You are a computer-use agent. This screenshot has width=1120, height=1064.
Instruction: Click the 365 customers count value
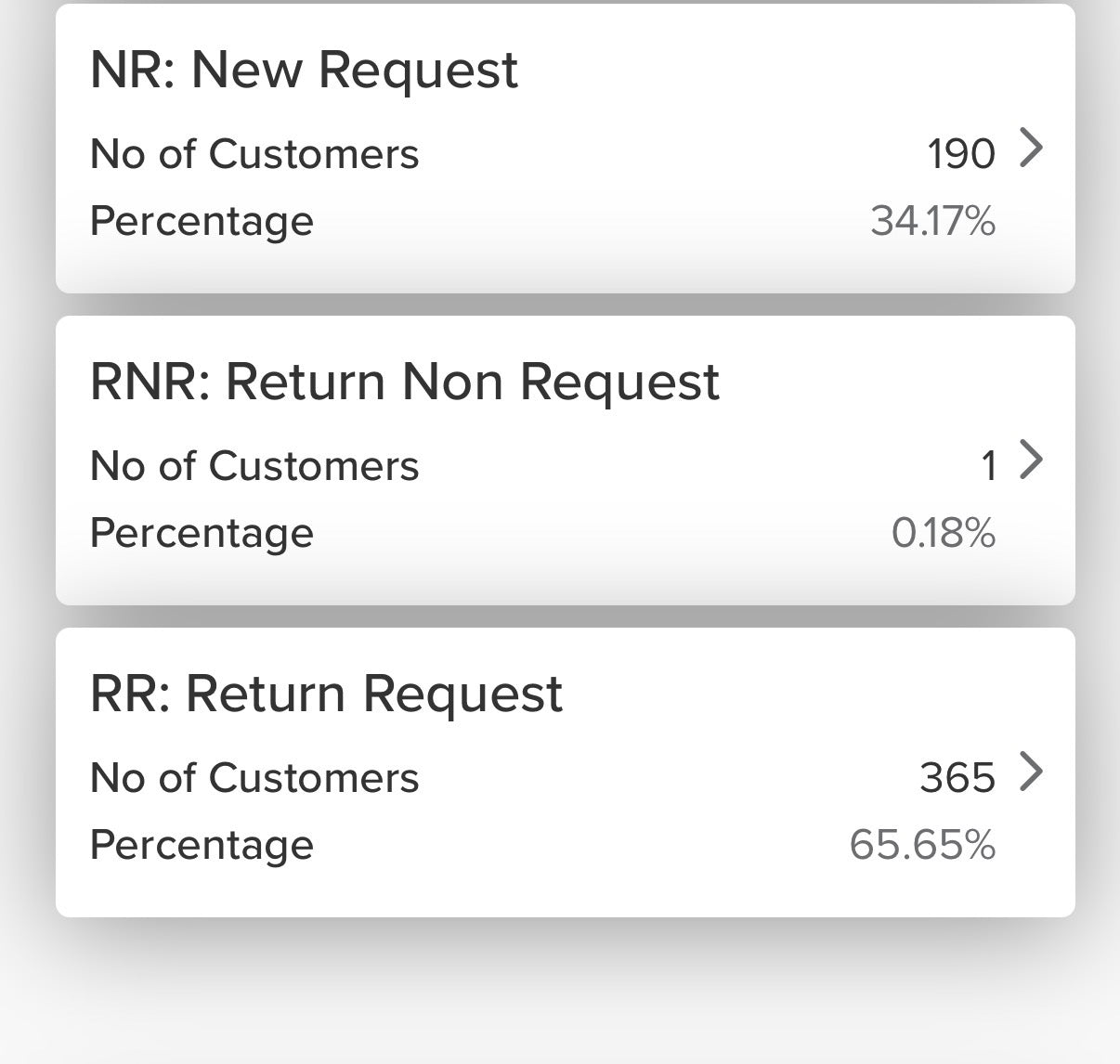957,778
